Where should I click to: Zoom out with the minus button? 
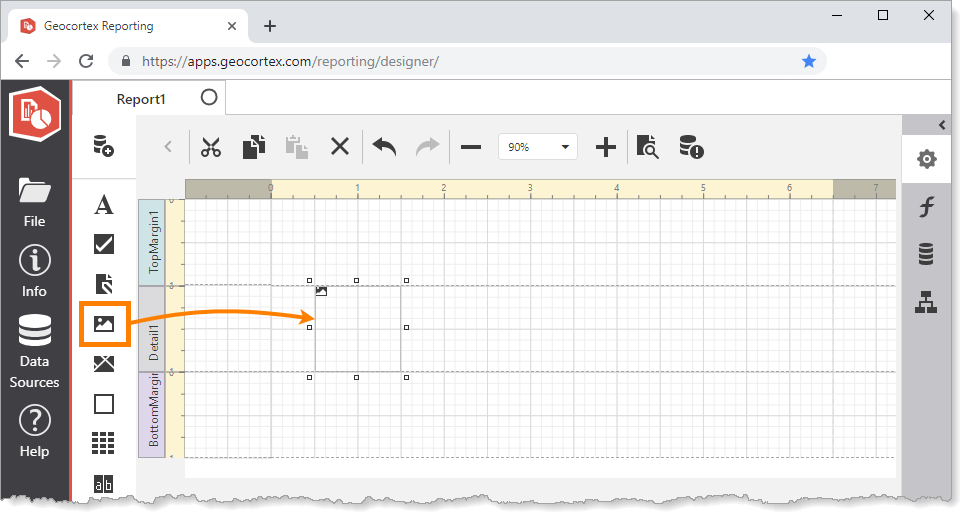(471, 147)
